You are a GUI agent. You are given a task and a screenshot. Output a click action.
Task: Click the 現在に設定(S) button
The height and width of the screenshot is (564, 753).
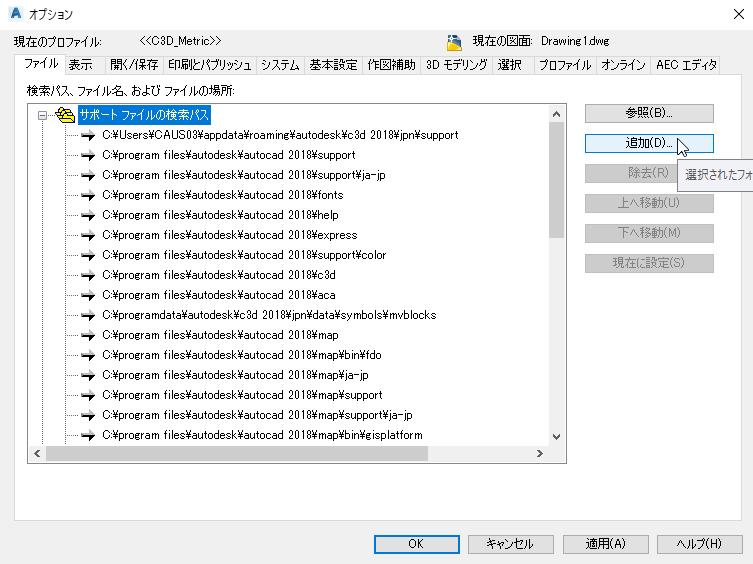[x=649, y=263]
